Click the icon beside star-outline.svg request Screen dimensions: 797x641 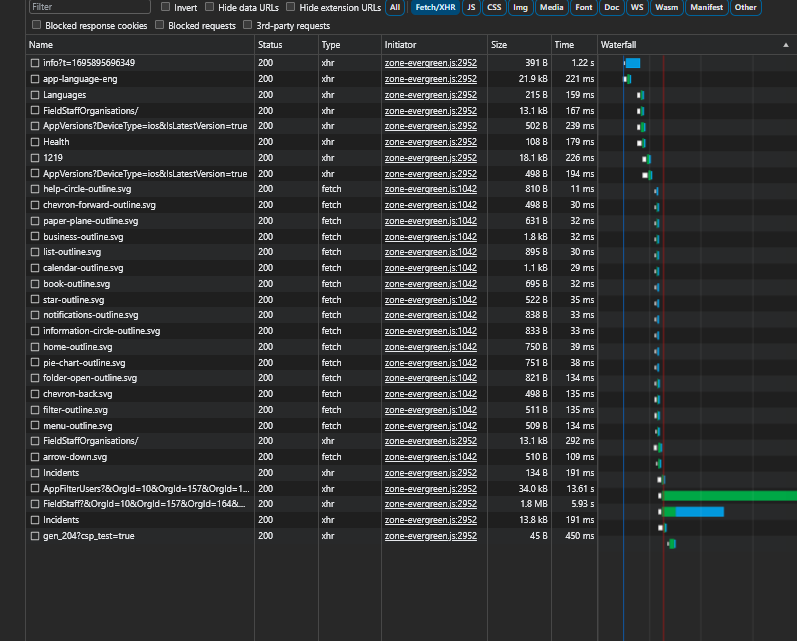tap(35, 300)
